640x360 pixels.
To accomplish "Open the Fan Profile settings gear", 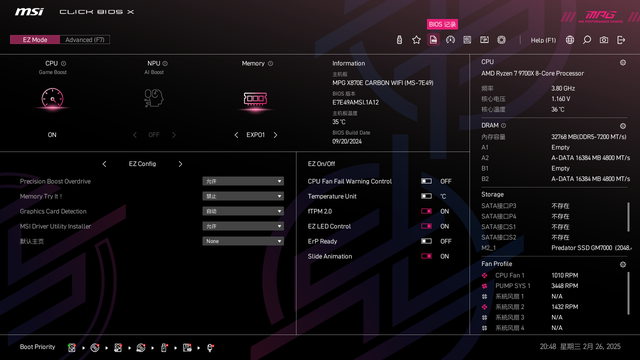I will (623, 264).
